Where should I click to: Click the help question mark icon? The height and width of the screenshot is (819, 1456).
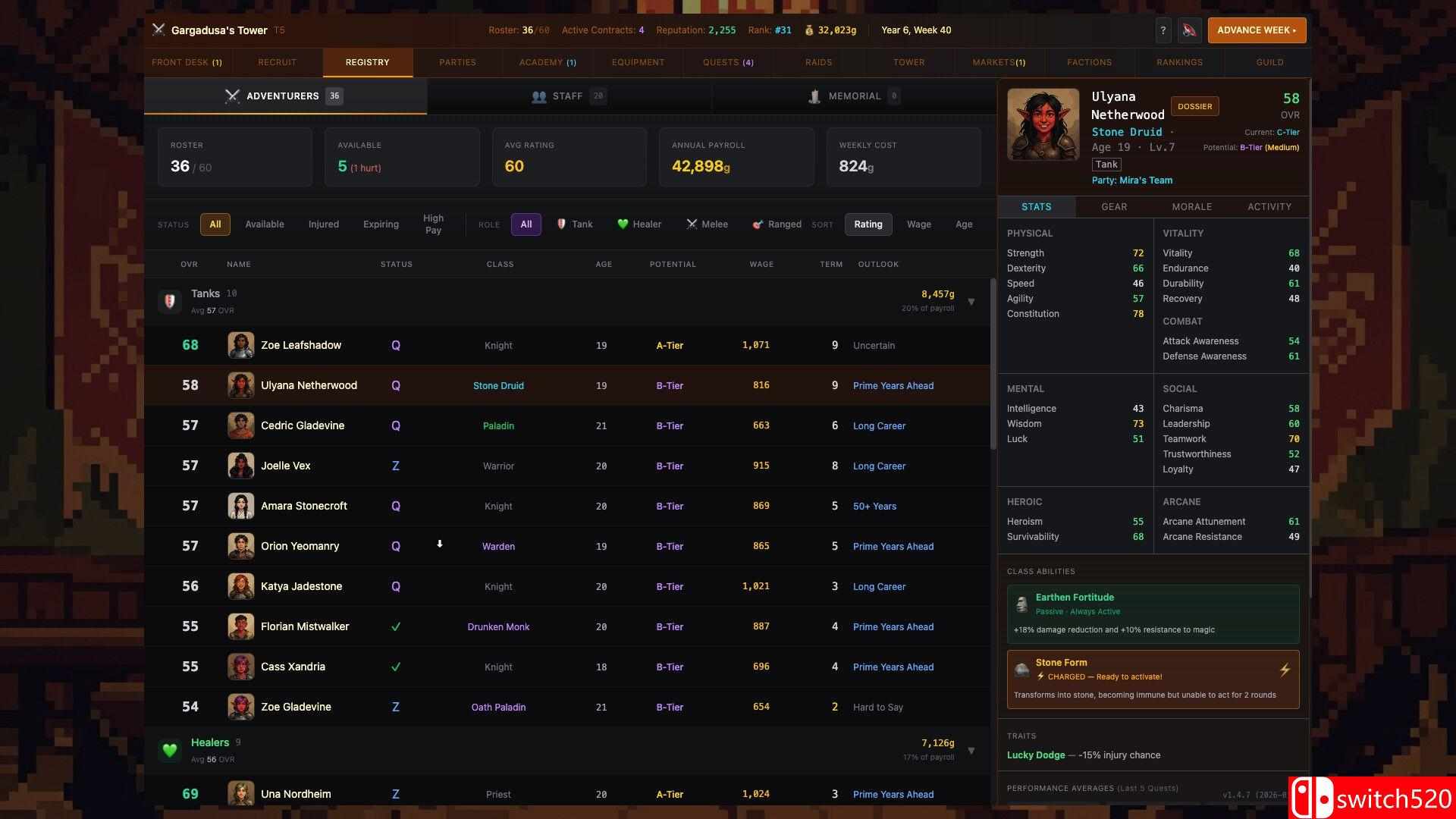pyautogui.click(x=1163, y=30)
